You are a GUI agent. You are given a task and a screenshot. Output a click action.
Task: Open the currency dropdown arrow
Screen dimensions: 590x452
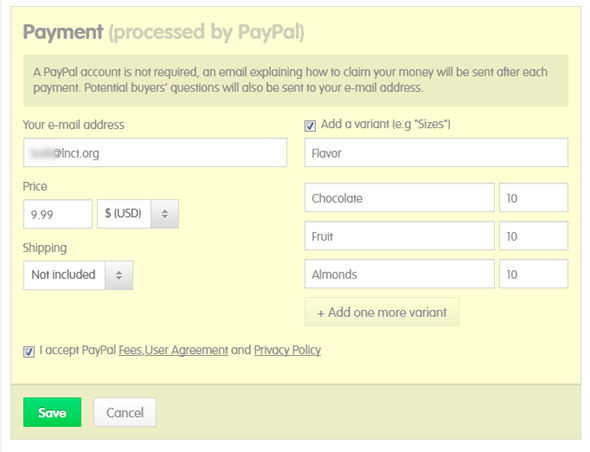coord(165,214)
